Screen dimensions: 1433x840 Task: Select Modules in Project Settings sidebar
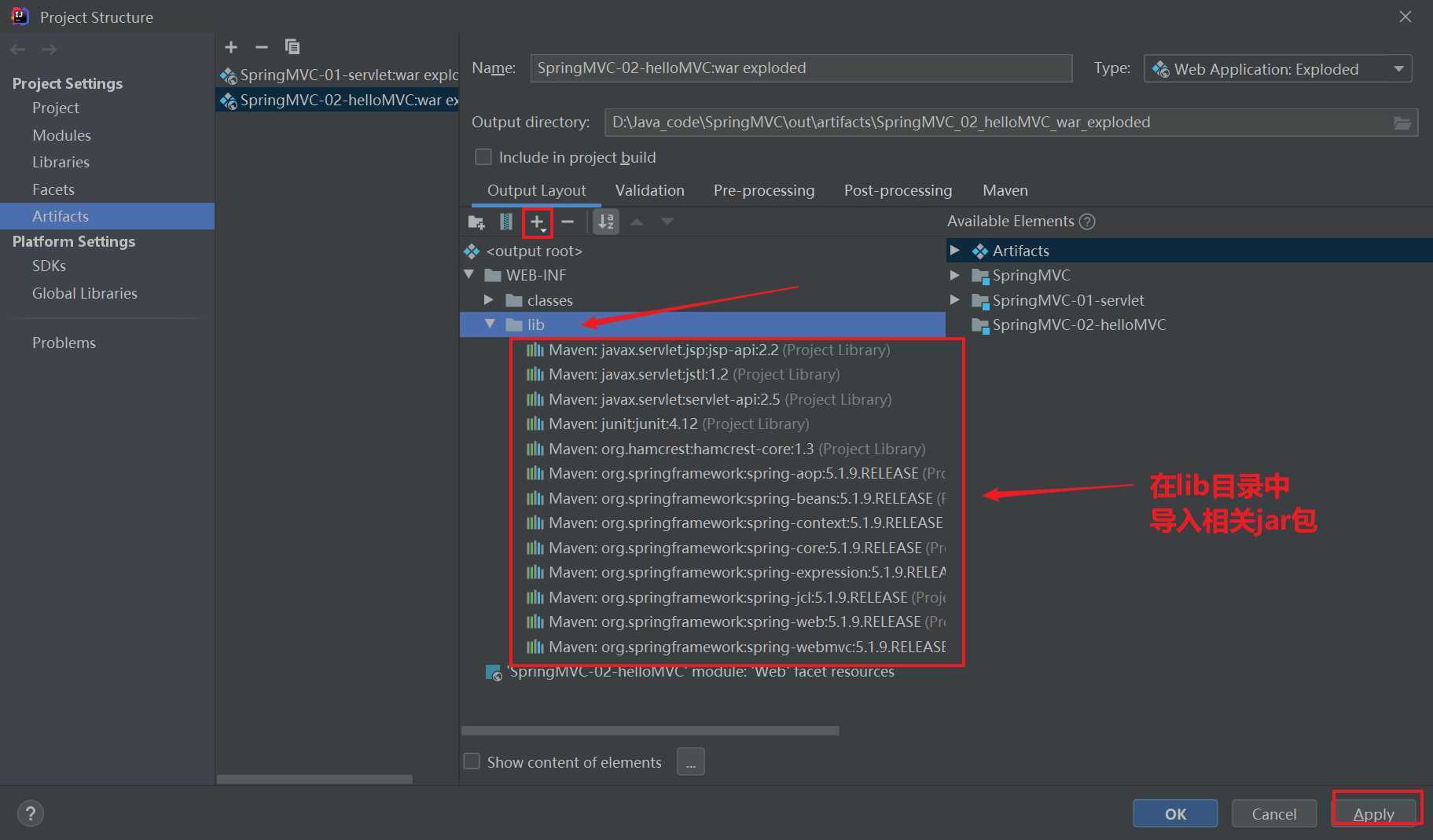[61, 135]
